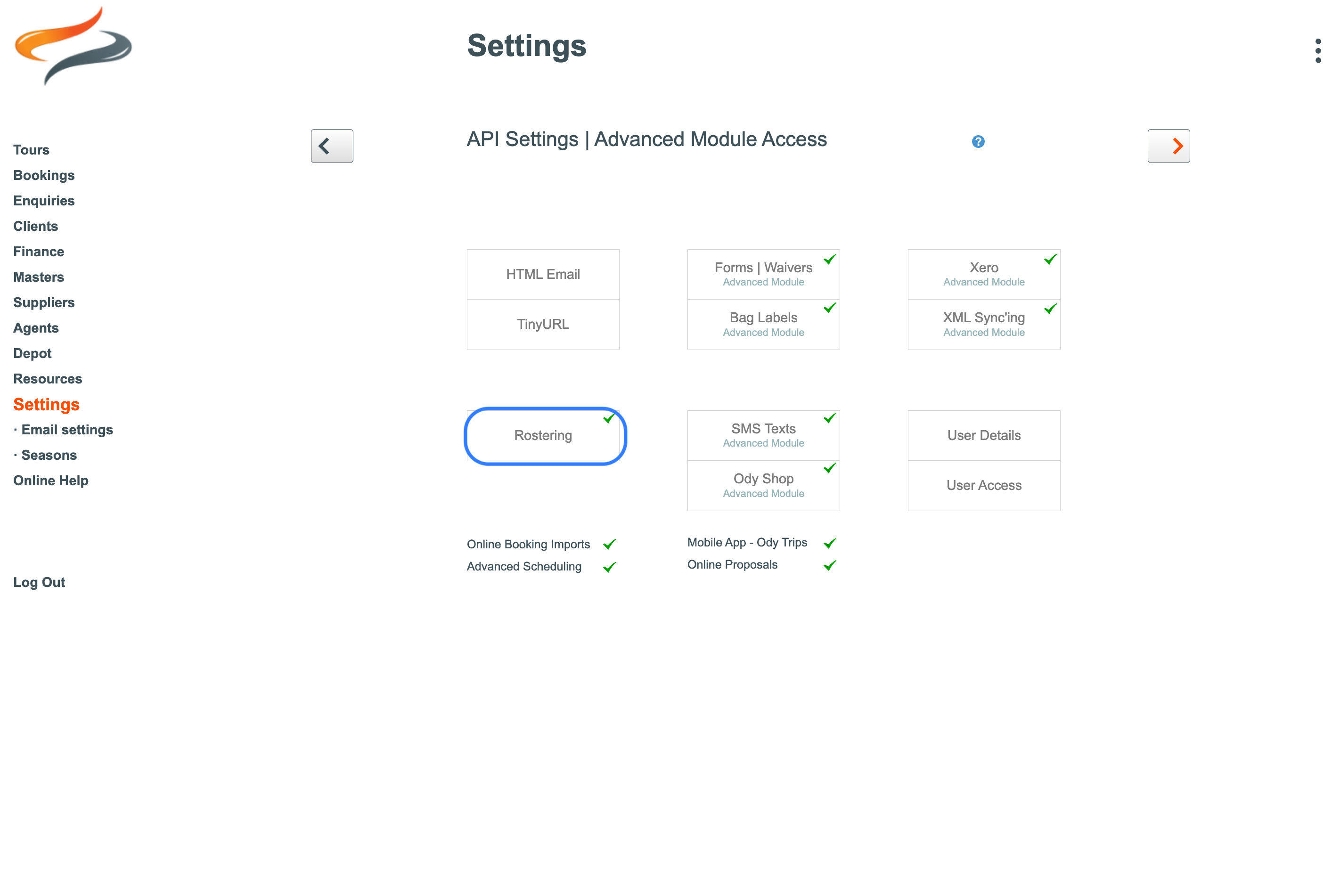Image resolution: width=1340 pixels, height=896 pixels.
Task: Toggle the Mobile App - Ody Trips checkmark
Action: (830, 543)
